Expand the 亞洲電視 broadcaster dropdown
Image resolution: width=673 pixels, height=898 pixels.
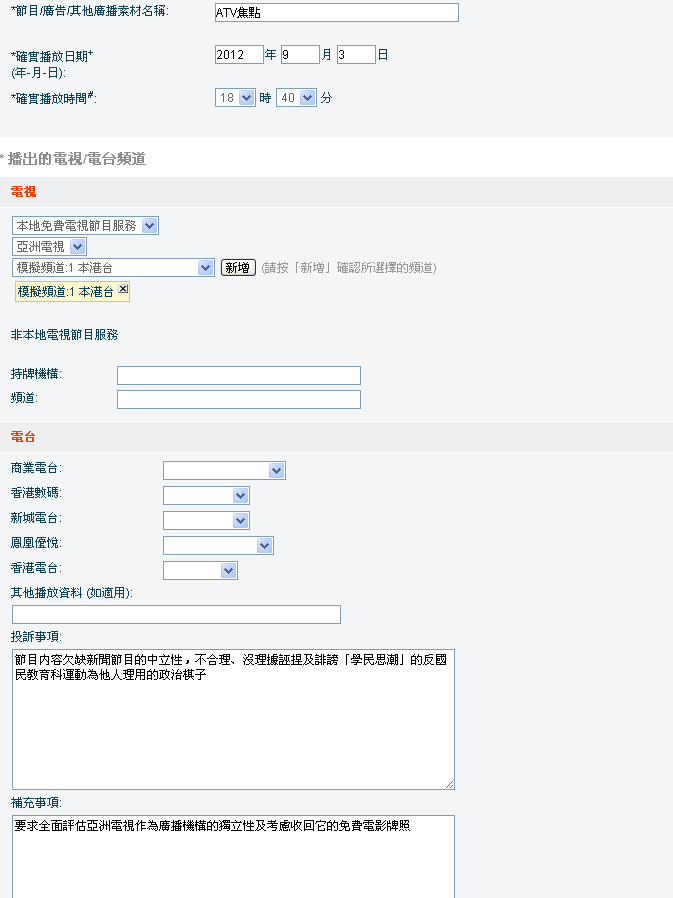(x=50, y=246)
